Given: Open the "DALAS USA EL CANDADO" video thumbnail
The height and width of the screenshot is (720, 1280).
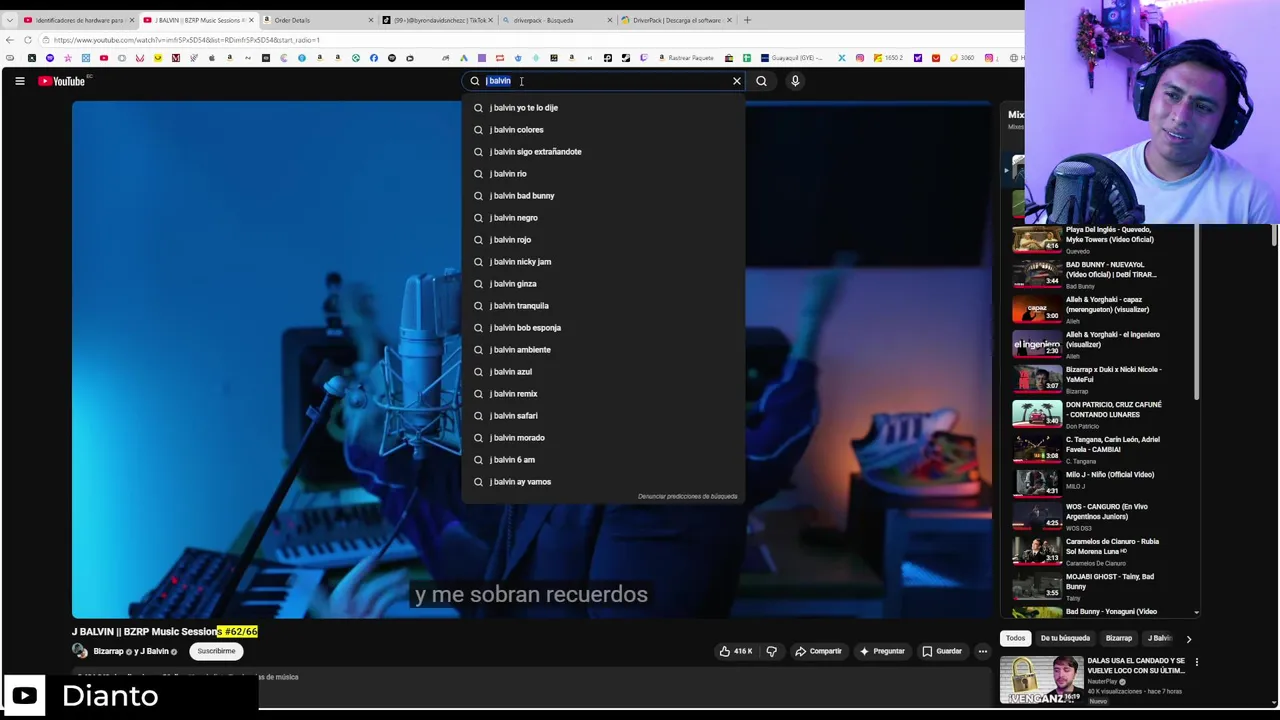Looking at the screenshot, I should [1041, 679].
